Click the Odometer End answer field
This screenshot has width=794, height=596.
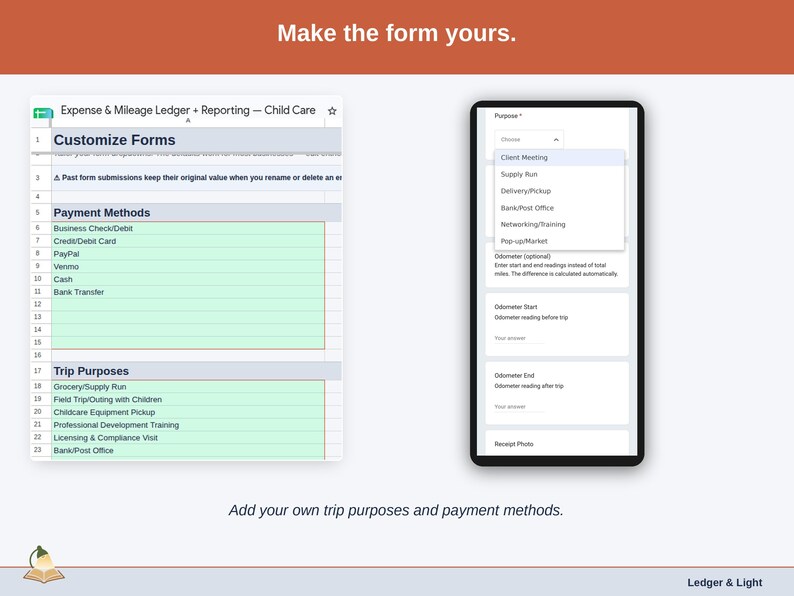[x=519, y=407]
